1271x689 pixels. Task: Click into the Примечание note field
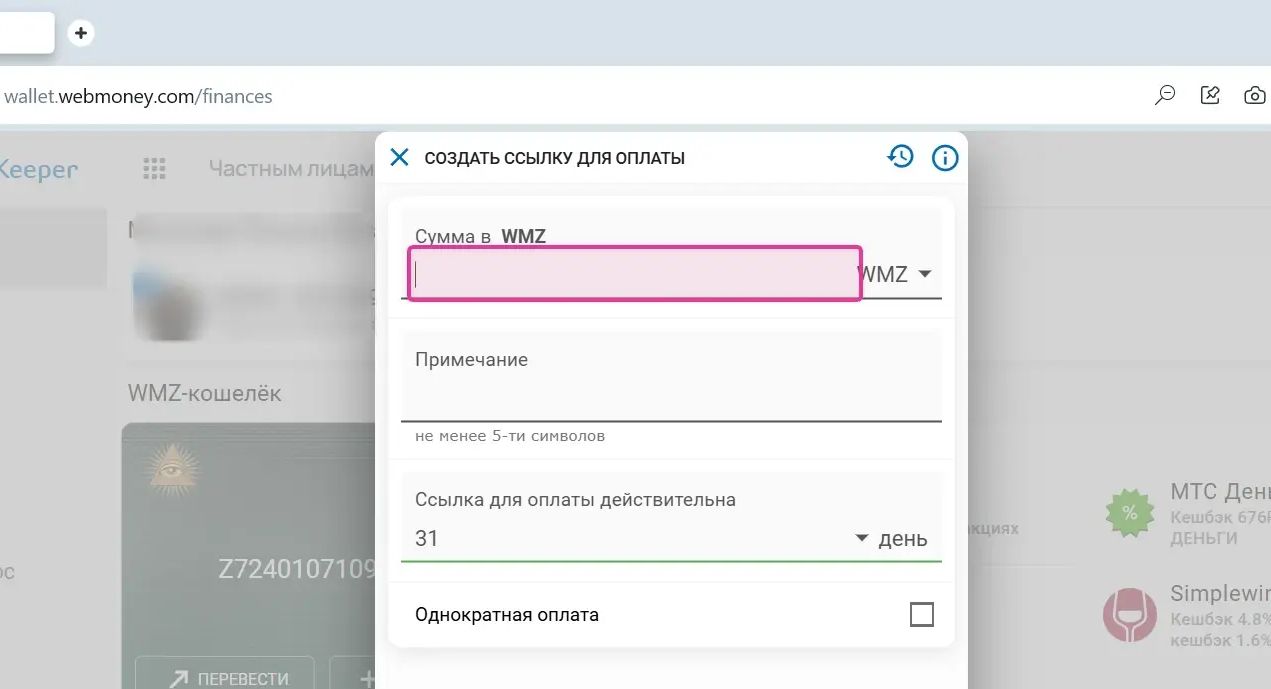click(670, 397)
